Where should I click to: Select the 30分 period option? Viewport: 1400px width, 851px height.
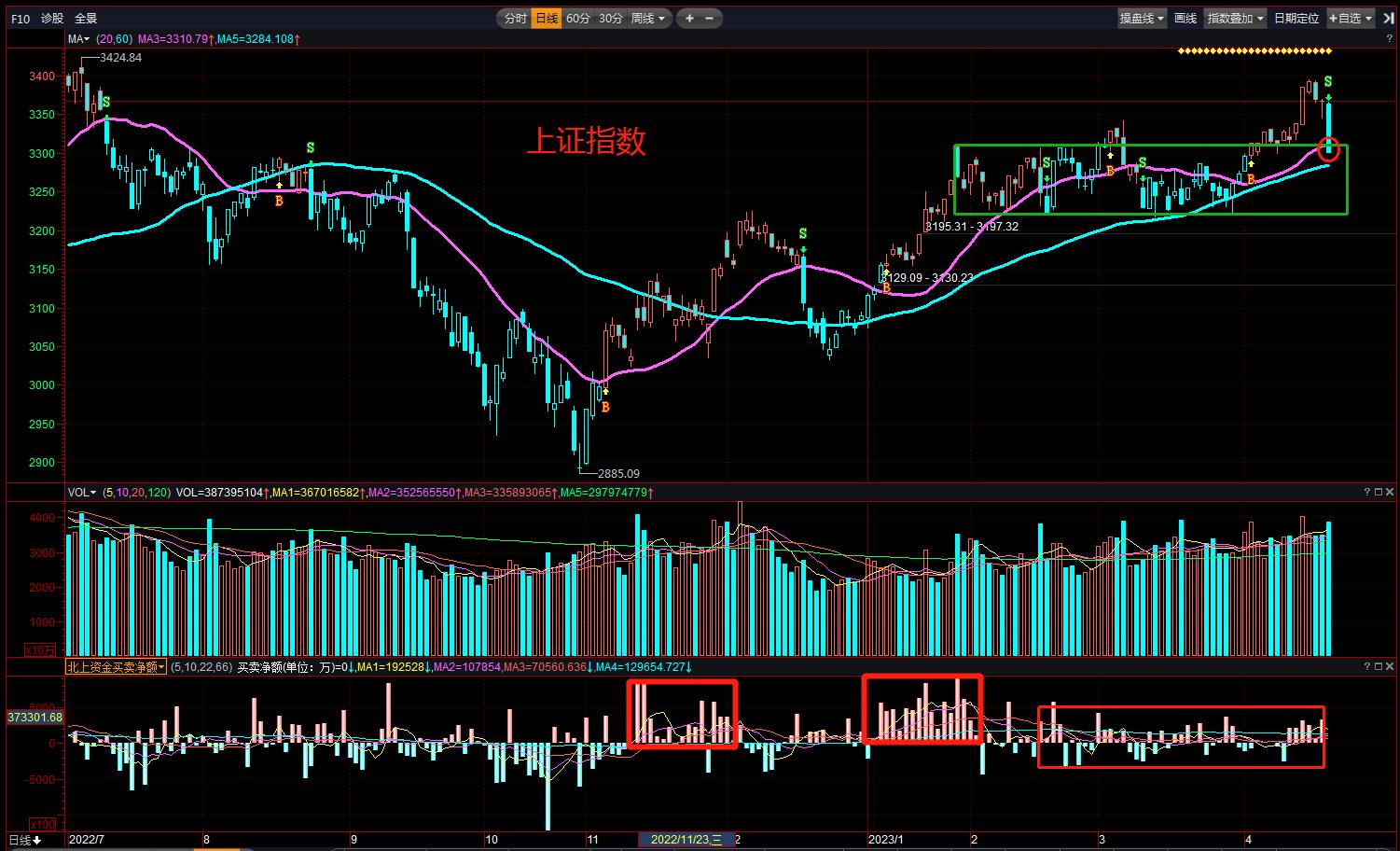pyautogui.click(x=610, y=19)
